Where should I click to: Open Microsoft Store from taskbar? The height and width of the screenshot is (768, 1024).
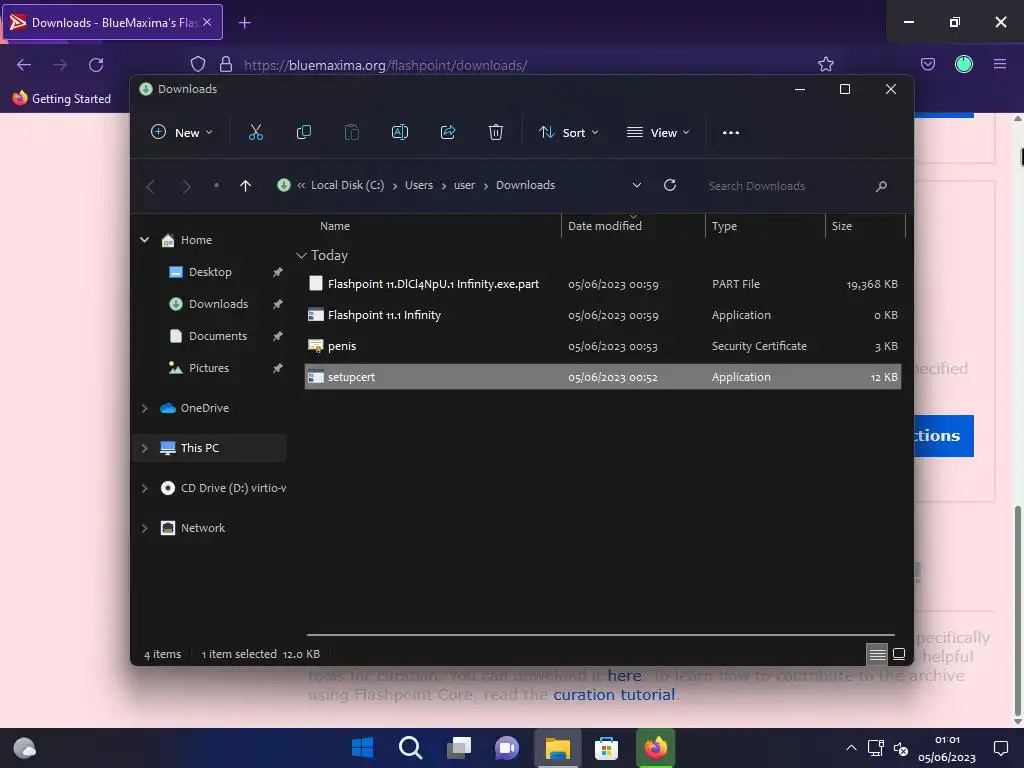point(606,748)
